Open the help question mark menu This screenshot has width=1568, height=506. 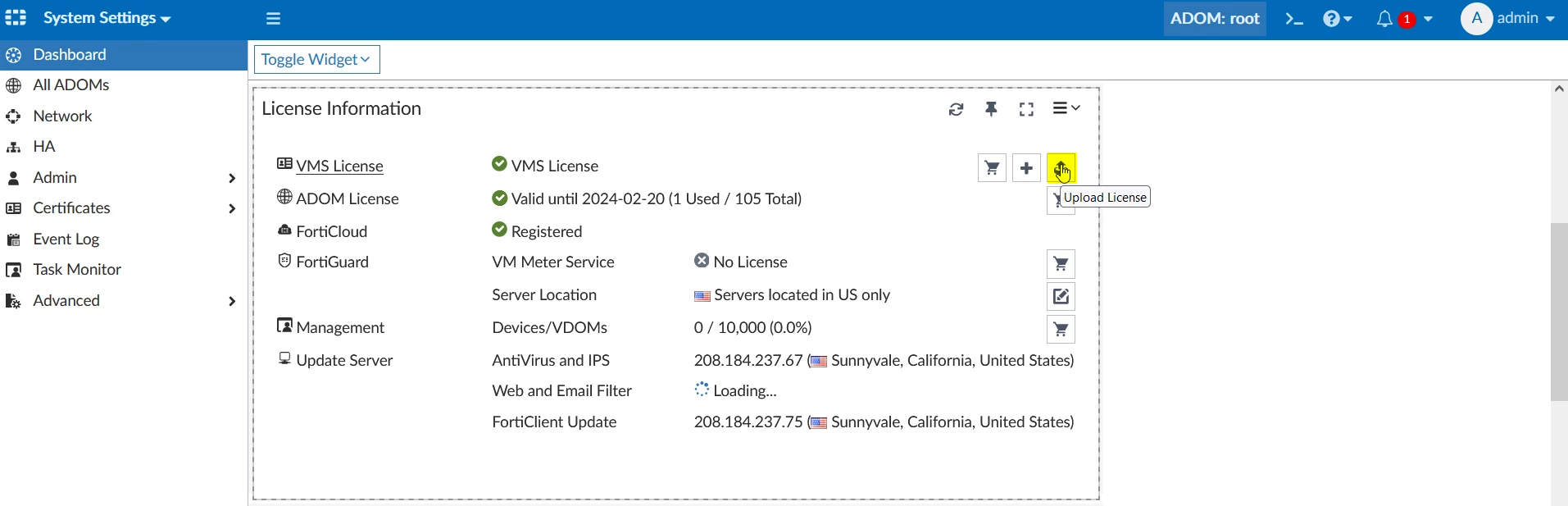point(1337,18)
